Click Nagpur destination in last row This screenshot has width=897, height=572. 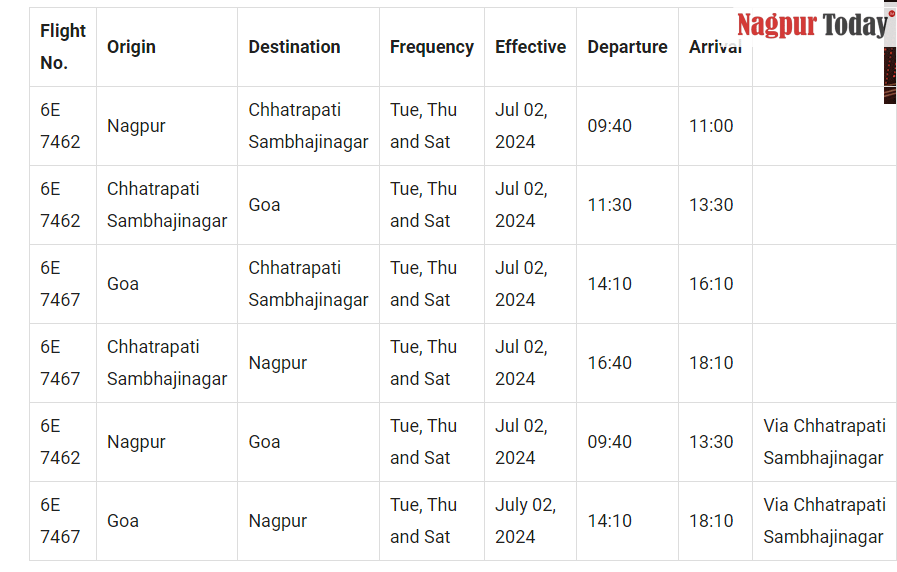[277, 521]
